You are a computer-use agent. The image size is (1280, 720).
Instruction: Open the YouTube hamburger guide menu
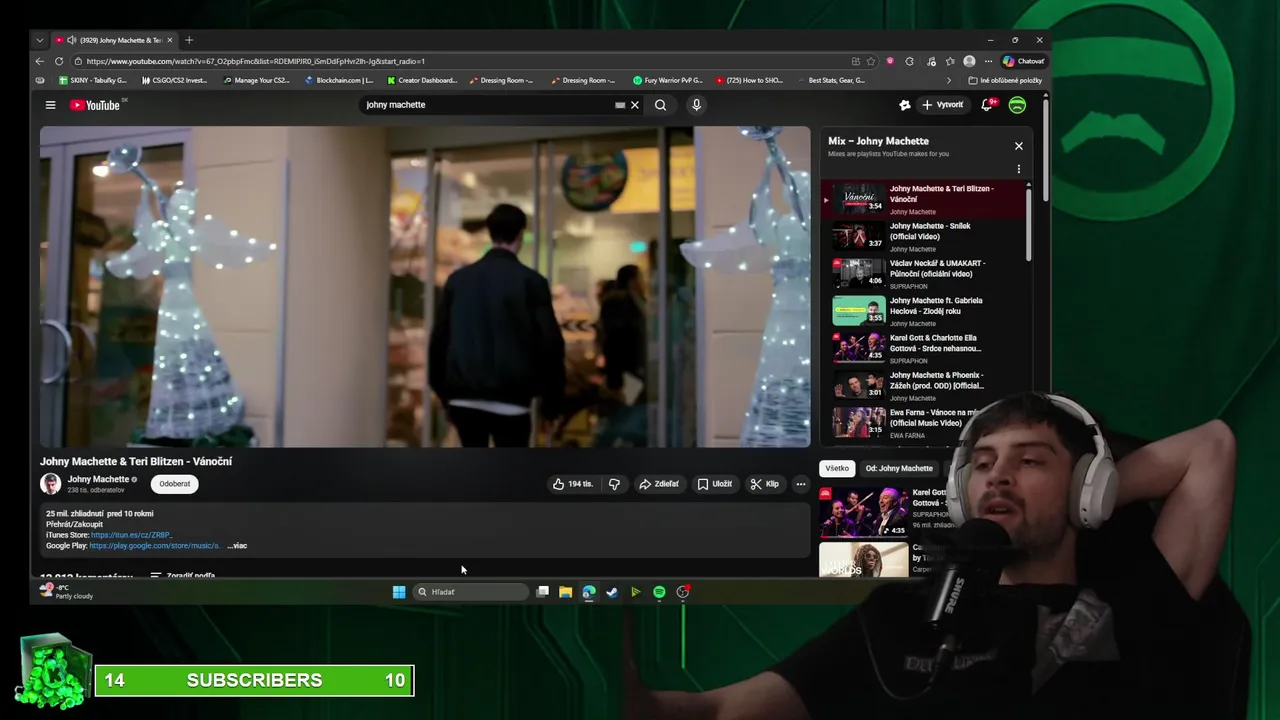click(50, 105)
